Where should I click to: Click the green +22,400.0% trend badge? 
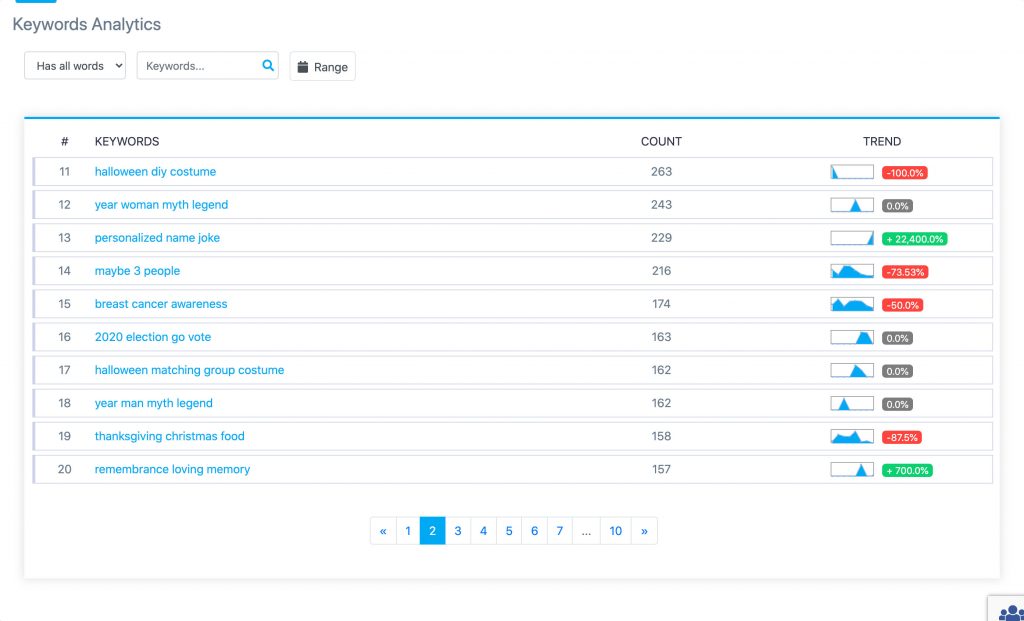click(914, 238)
